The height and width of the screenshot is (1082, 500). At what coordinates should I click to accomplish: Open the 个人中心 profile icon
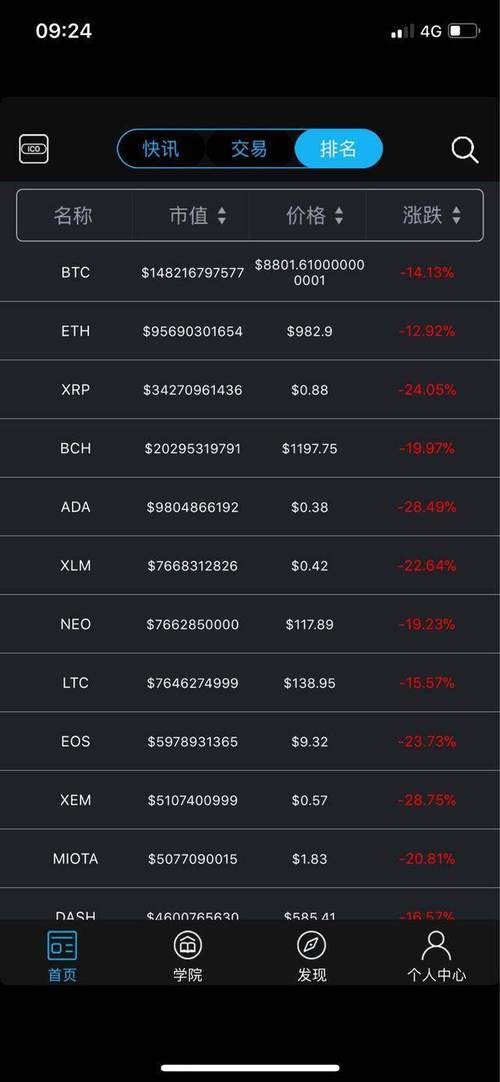point(437,945)
